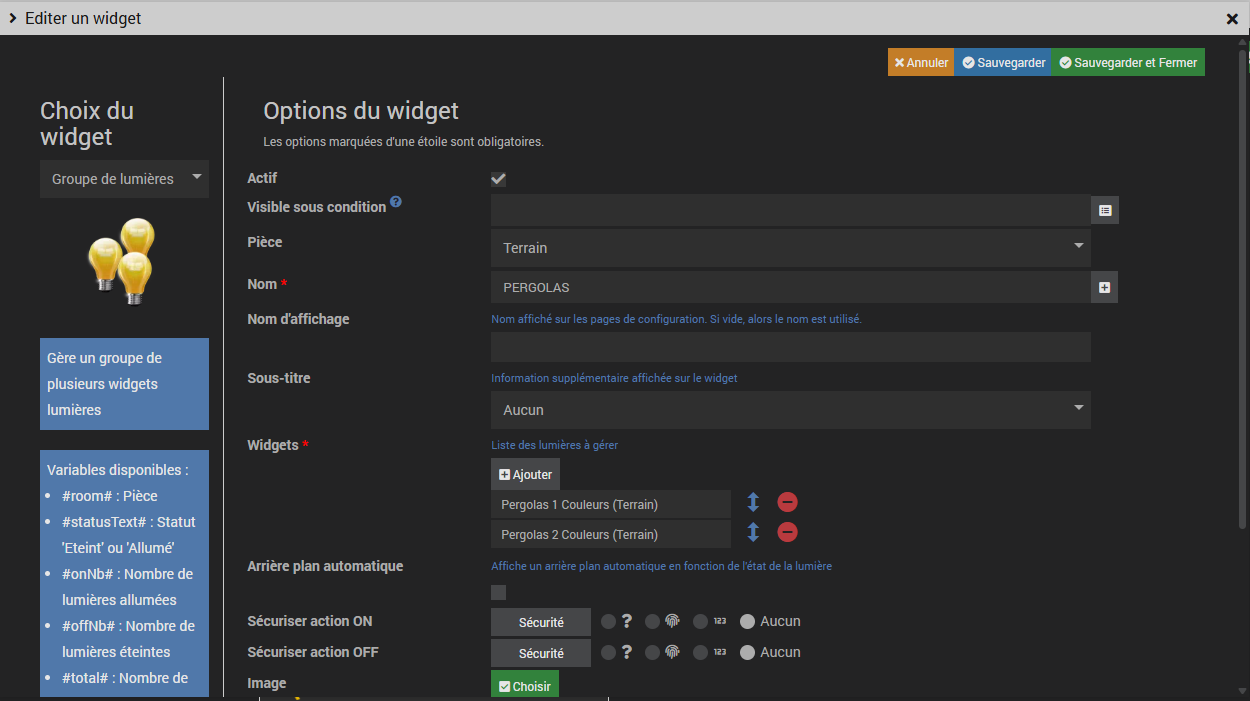
Task: Delete Pergolas 2 Couleurs from the widget list
Action: [788, 532]
